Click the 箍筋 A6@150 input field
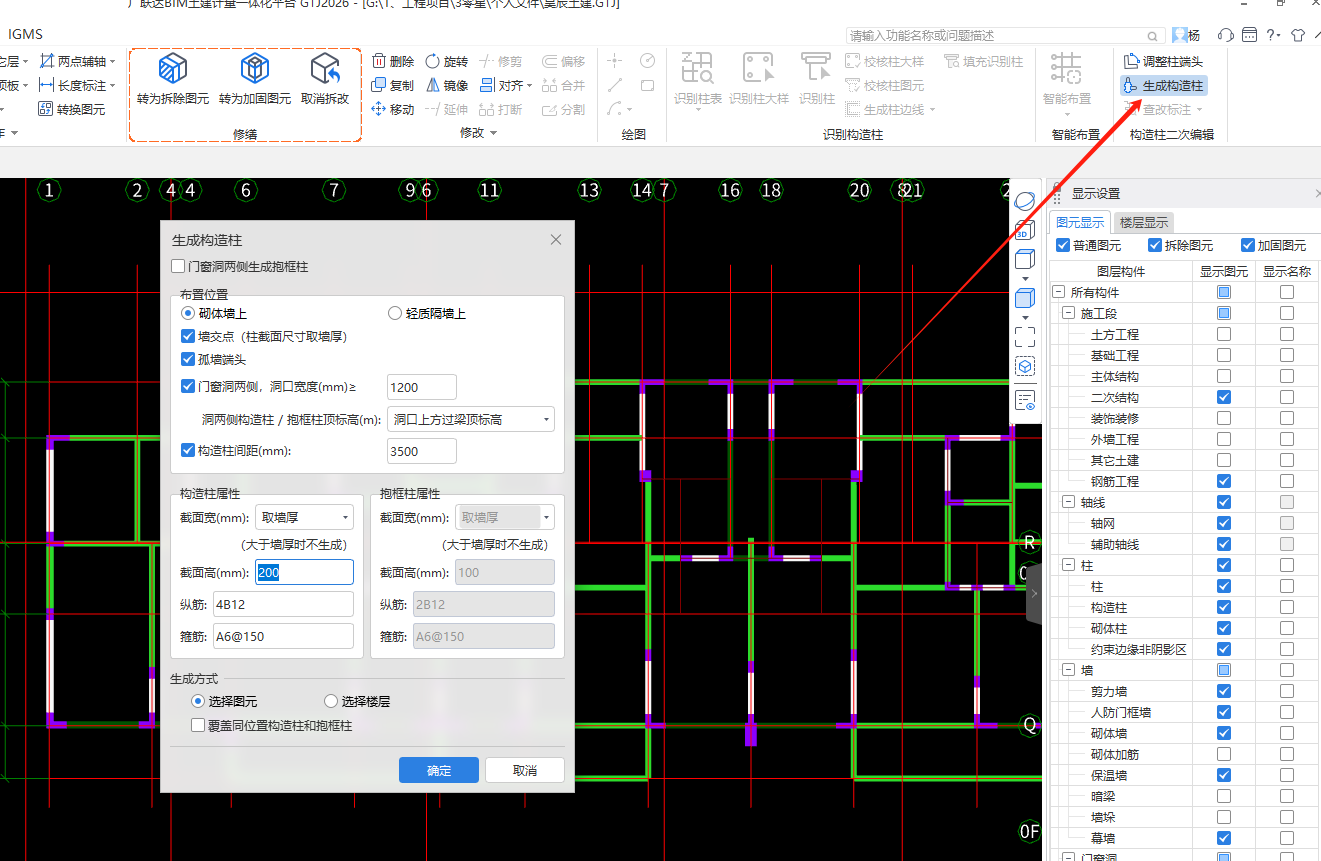Screen dimensions: 1321x861 (x=282, y=636)
